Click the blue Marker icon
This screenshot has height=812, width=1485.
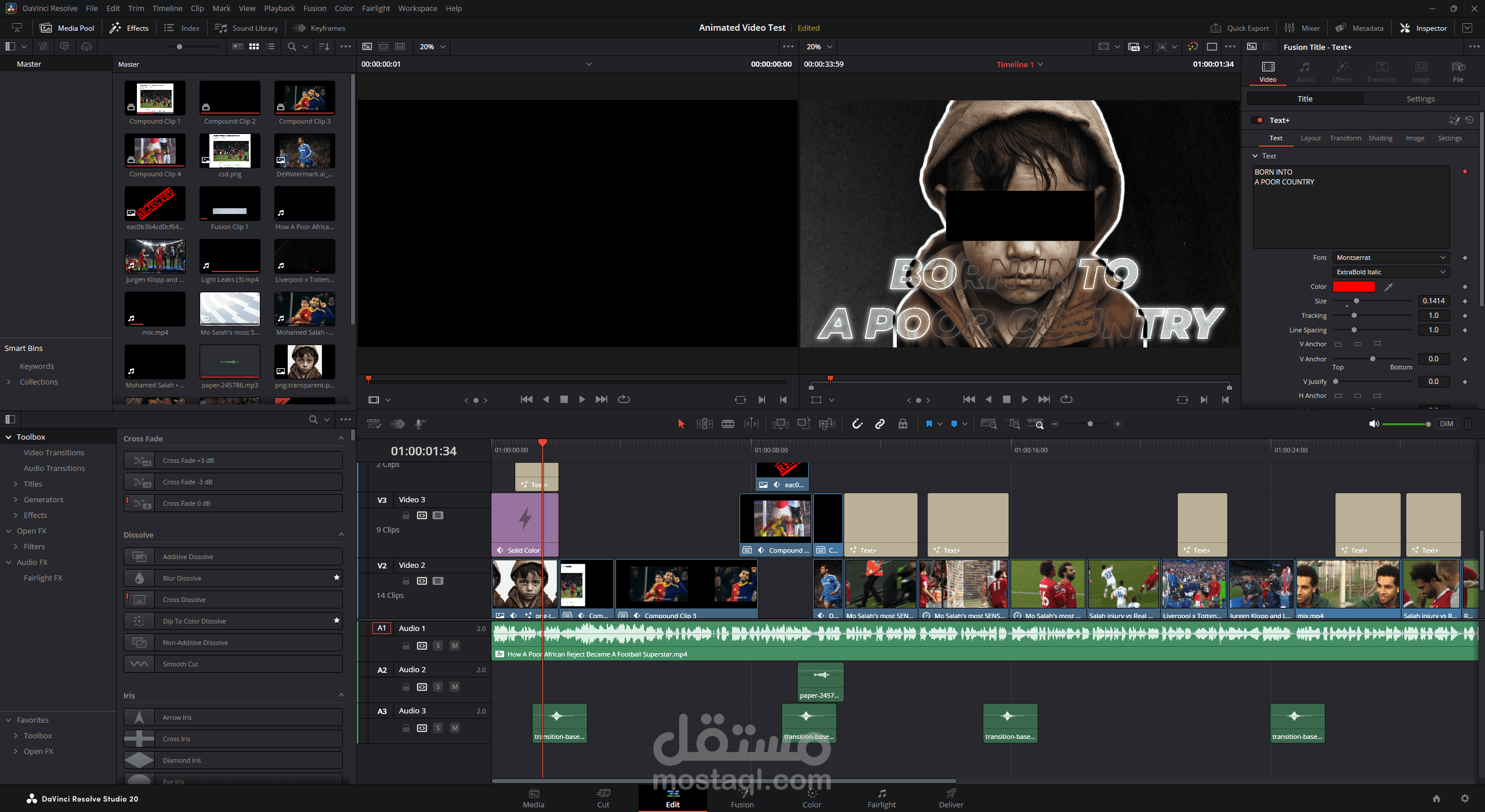(x=954, y=424)
